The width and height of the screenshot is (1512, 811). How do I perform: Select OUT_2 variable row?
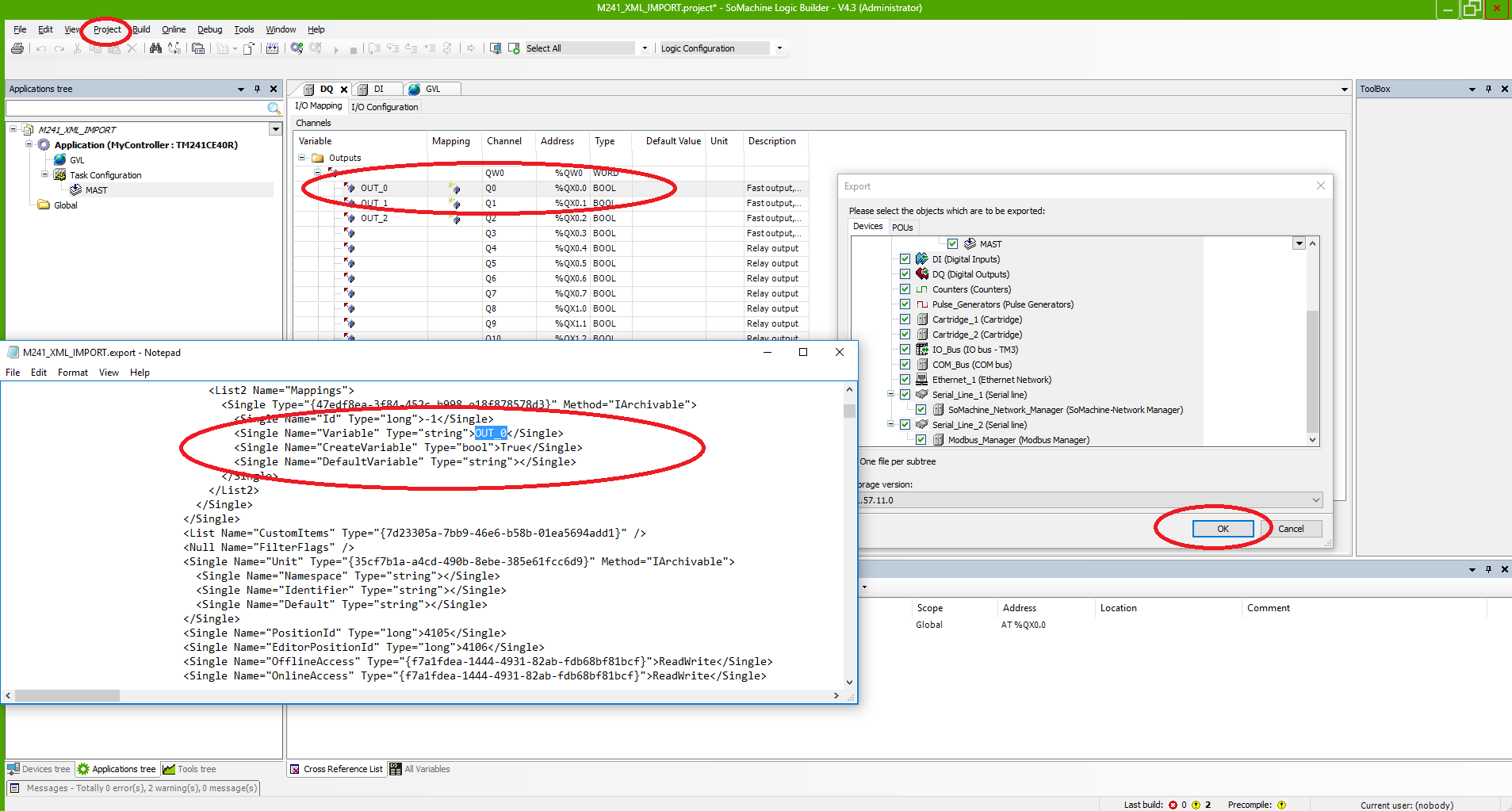552,218
